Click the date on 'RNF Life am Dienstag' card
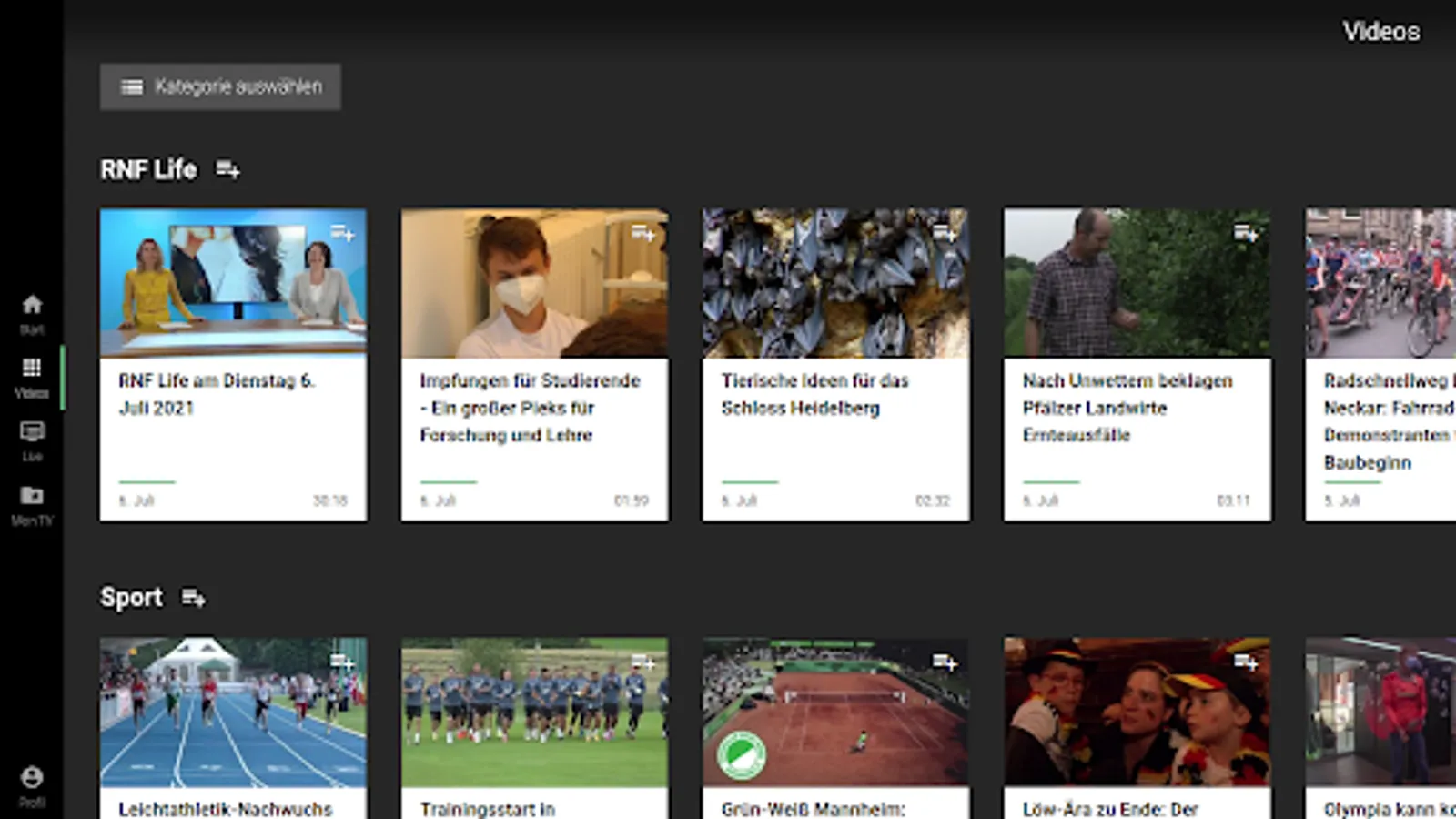 tap(136, 500)
